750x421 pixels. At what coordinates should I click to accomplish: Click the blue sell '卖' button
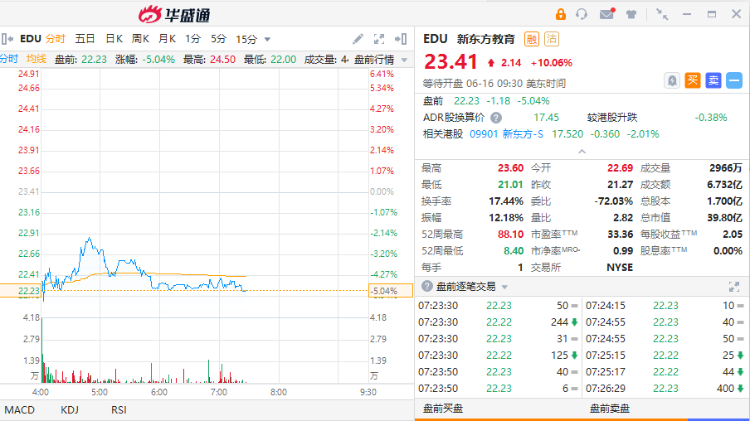[x=713, y=80]
